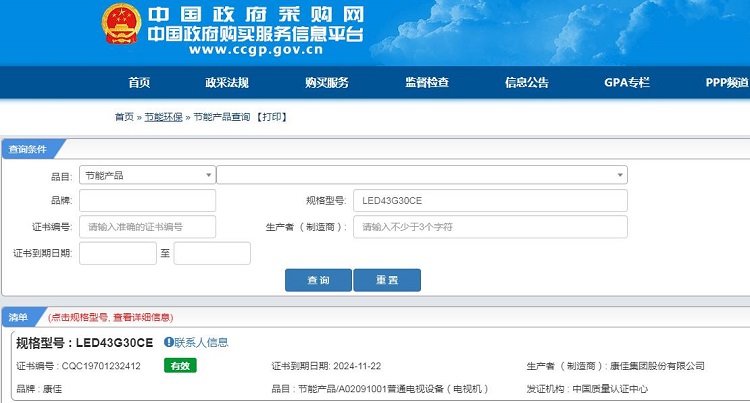
Task: Go to 购买服务 in navigation bar
Action: tap(327, 82)
